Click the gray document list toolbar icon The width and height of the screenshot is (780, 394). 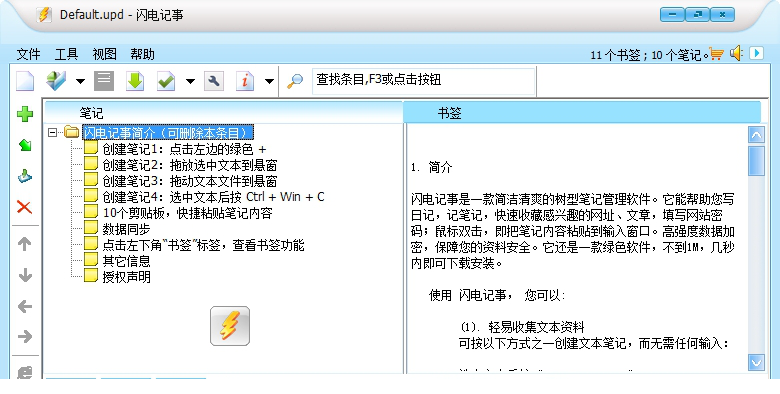(104, 81)
